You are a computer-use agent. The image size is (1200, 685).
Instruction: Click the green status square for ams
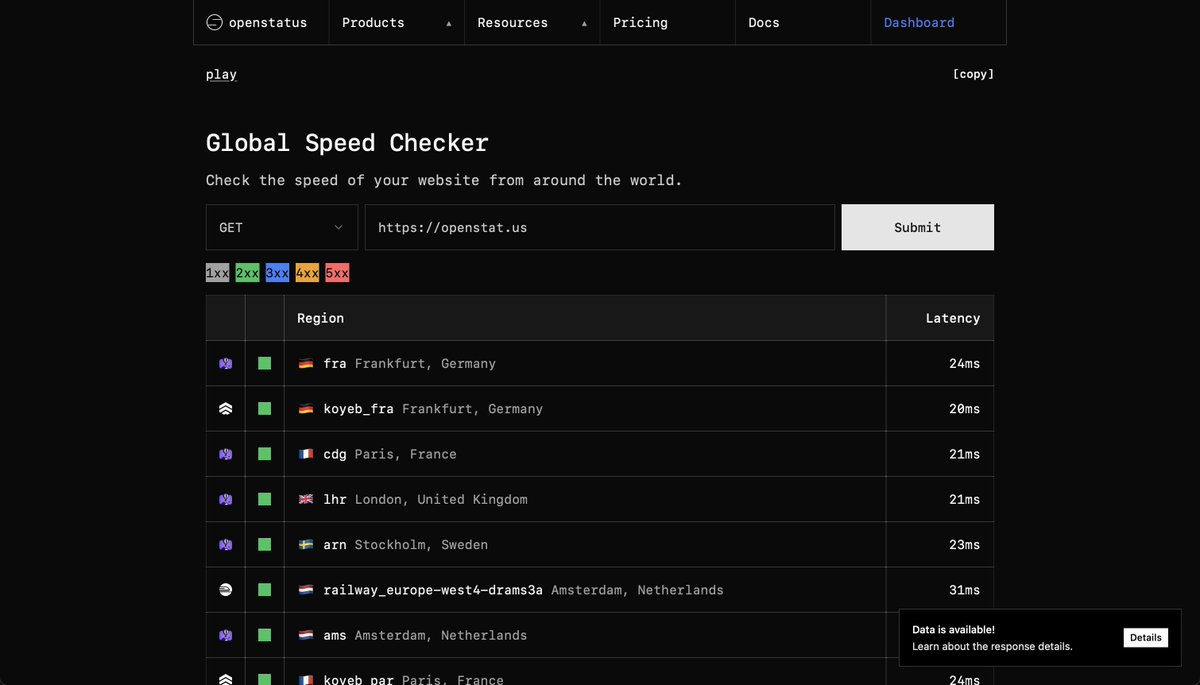pos(265,635)
